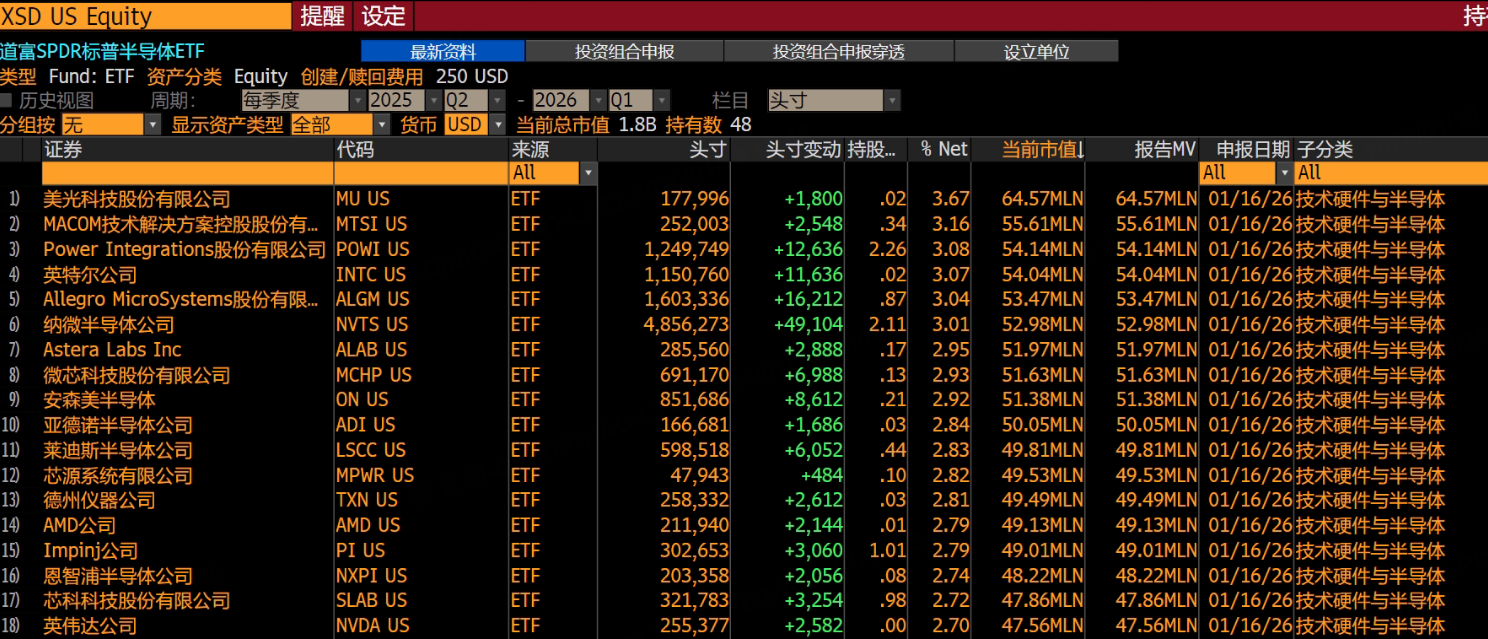The height and width of the screenshot is (639, 1488).
Task: Open the 申报日期 All filter dropdown
Action: click(x=1284, y=173)
